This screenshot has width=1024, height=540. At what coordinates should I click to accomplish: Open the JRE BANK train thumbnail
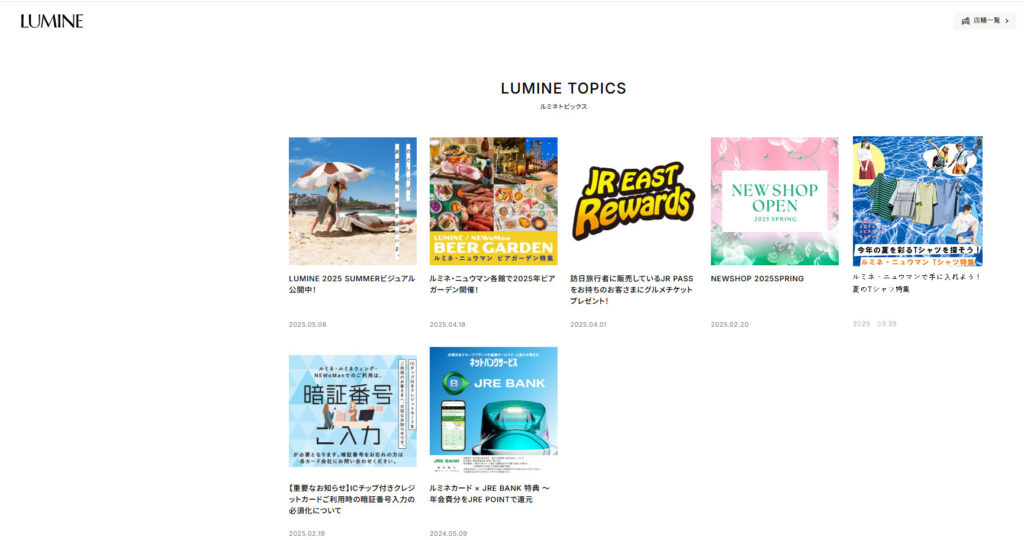[494, 410]
